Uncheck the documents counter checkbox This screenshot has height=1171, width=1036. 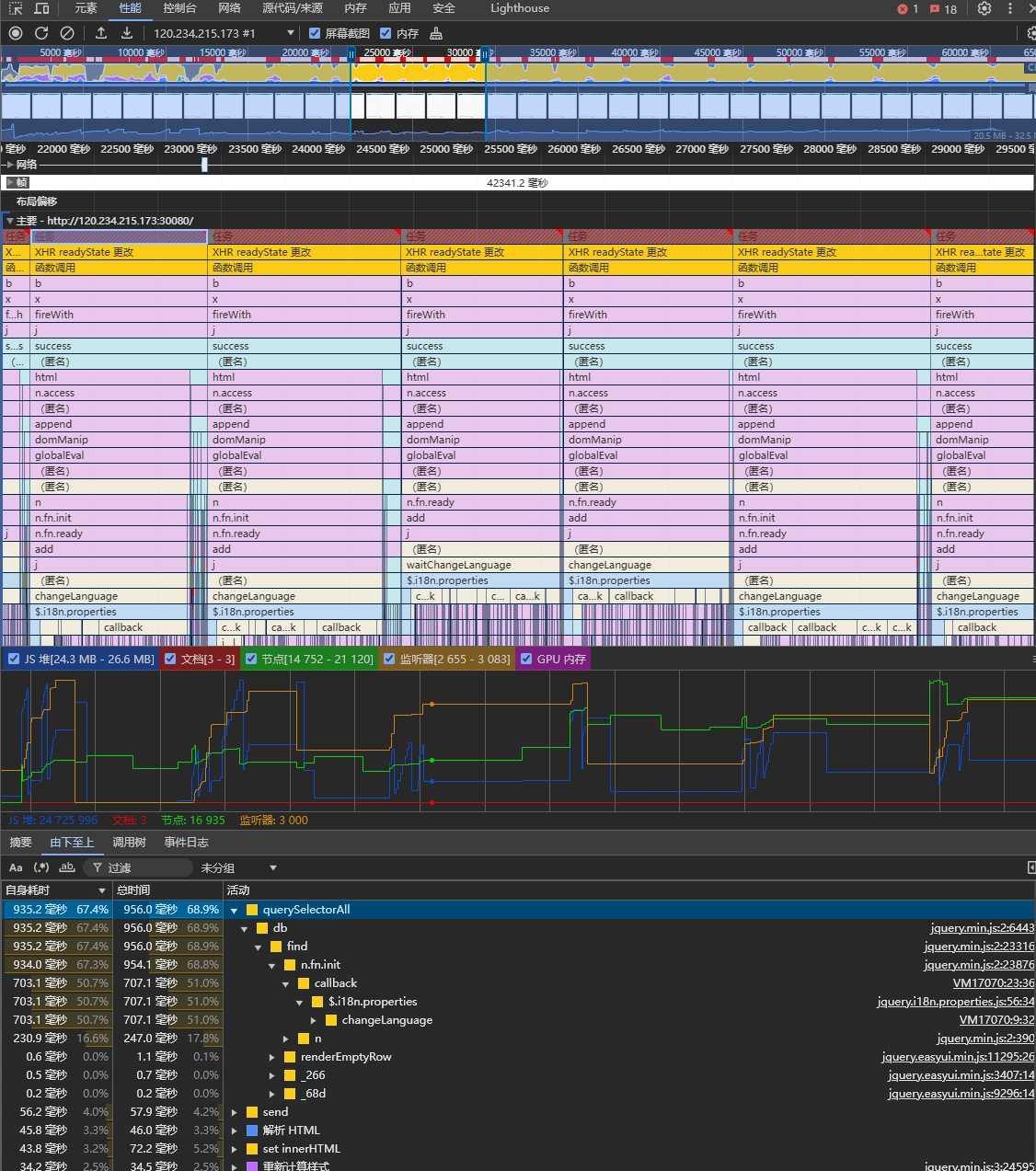[170, 659]
